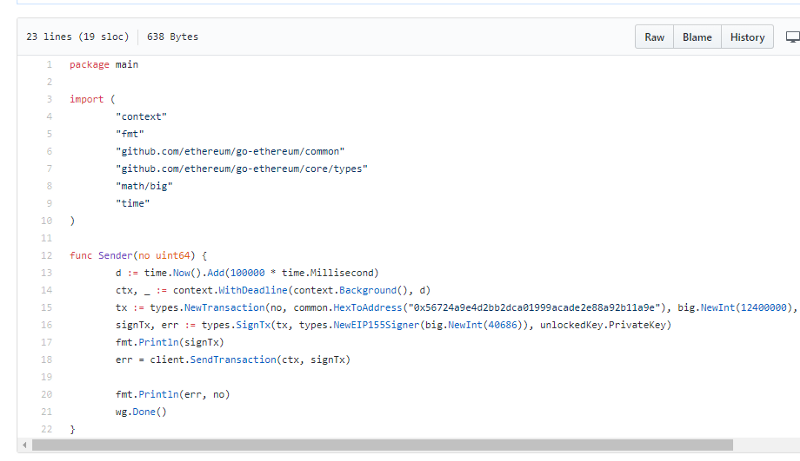Open the Raw file view
Image resolution: width=800 pixels, height=461 pixels.
point(654,37)
